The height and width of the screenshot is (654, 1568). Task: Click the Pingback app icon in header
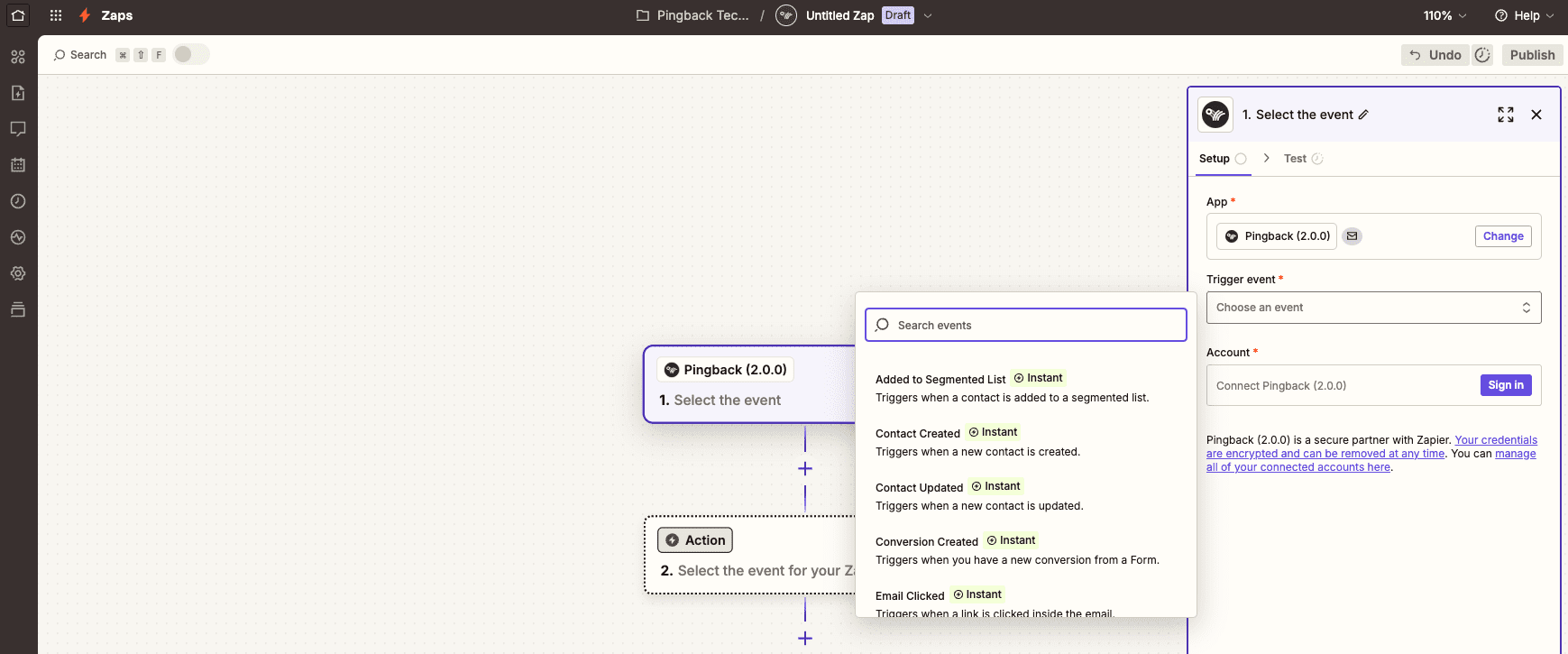click(x=786, y=15)
